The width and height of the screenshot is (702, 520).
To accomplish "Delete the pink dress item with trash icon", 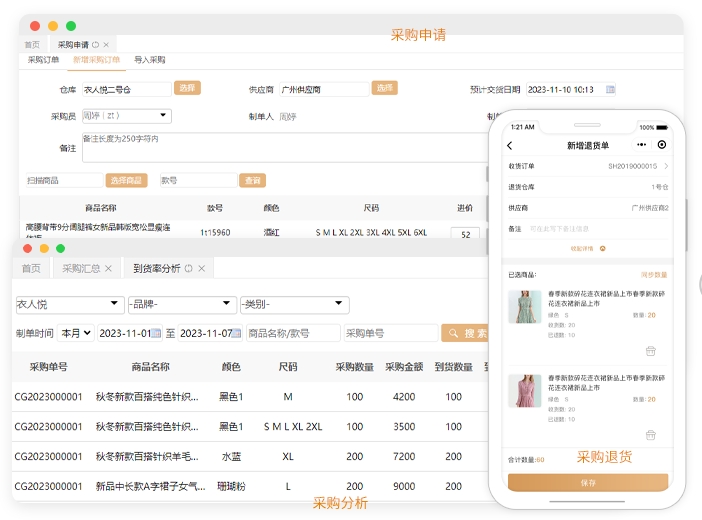I will click(651, 435).
